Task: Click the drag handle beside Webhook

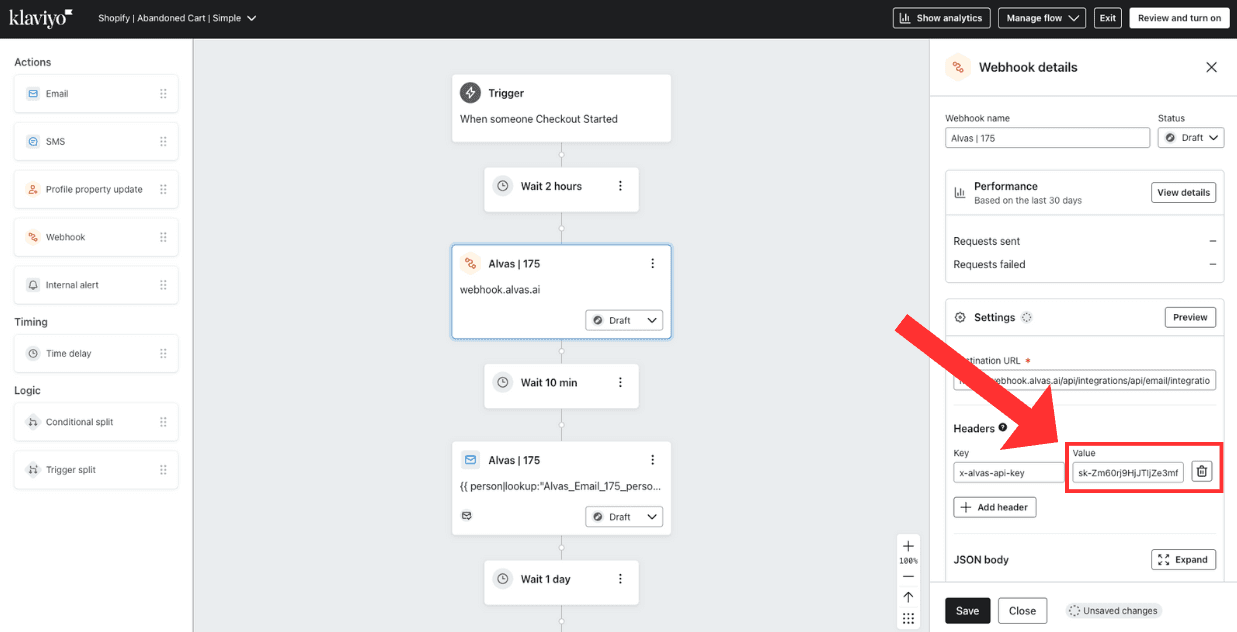Action: (x=163, y=238)
